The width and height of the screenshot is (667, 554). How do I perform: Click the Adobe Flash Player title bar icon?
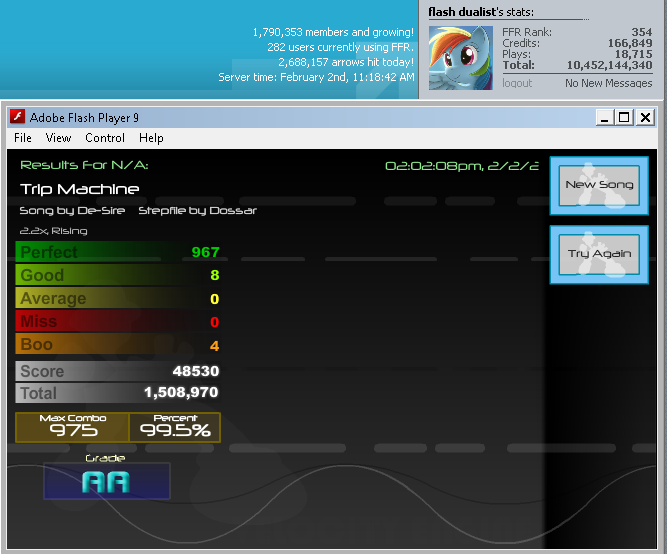(x=17, y=116)
